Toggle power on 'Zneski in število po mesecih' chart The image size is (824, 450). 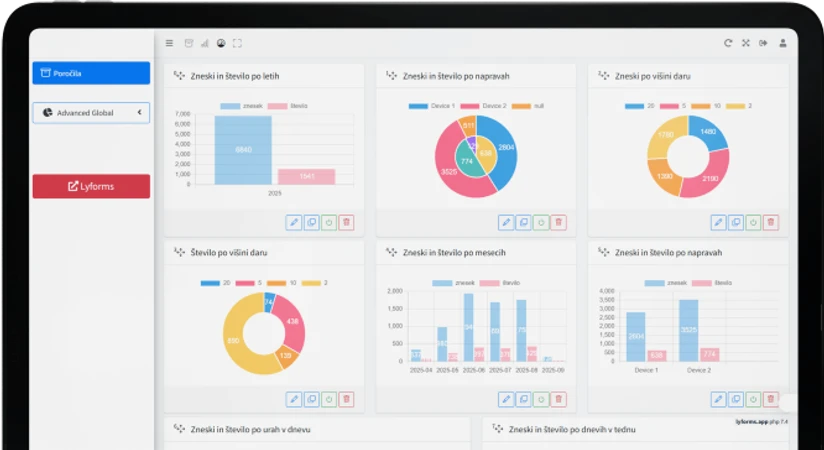tap(540, 399)
